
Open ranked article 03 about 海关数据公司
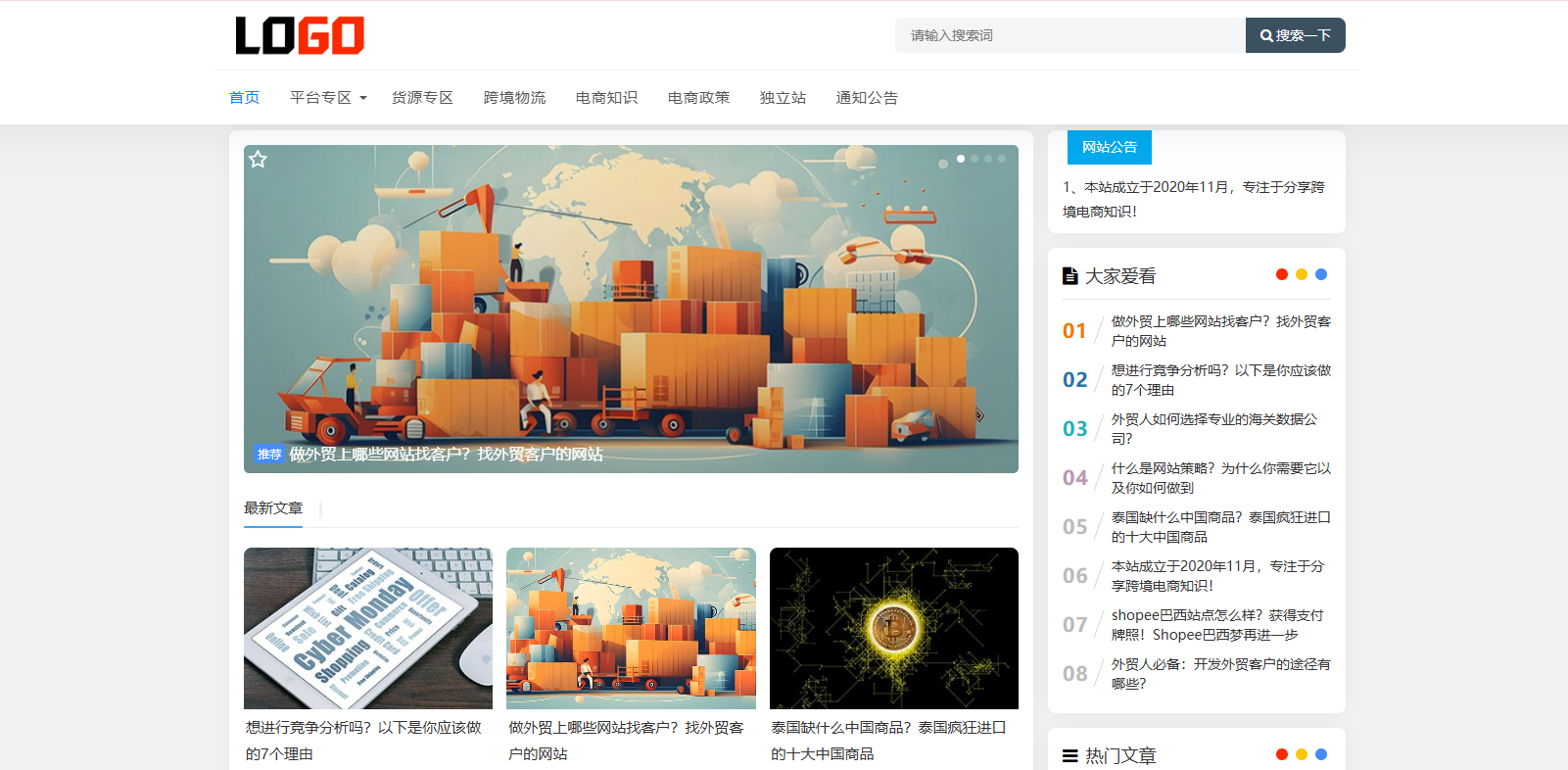tap(1214, 429)
